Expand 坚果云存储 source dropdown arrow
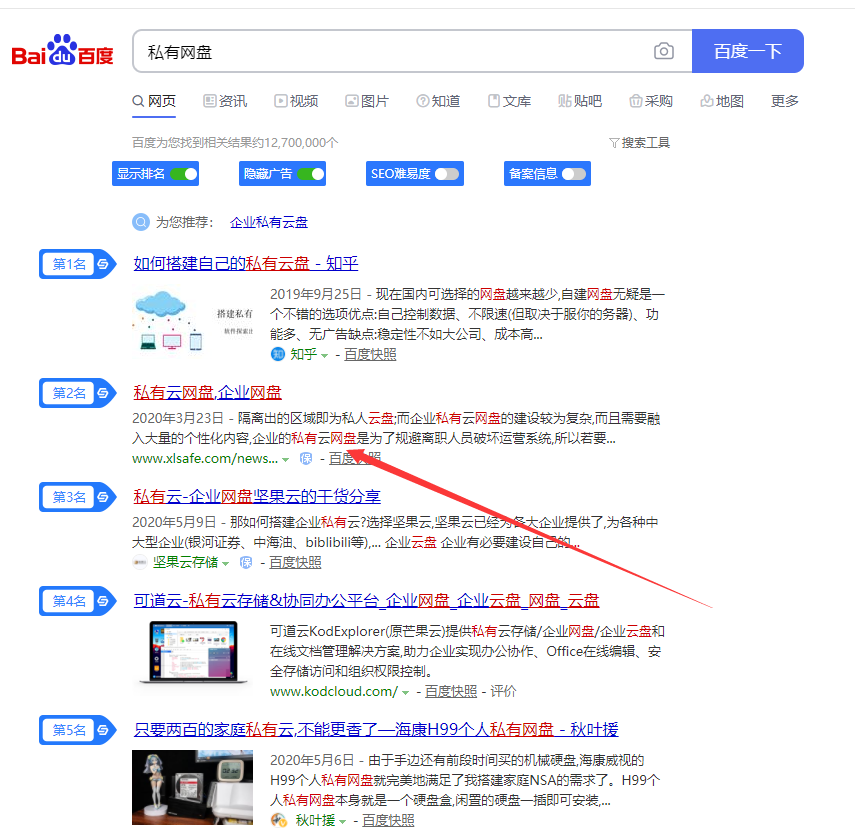The image size is (855, 840). [225, 563]
